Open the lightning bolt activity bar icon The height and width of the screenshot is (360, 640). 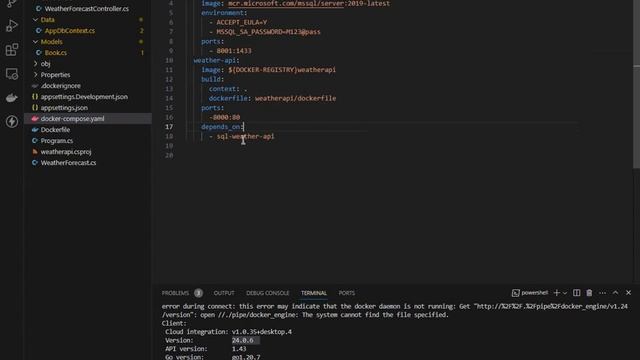point(11,121)
